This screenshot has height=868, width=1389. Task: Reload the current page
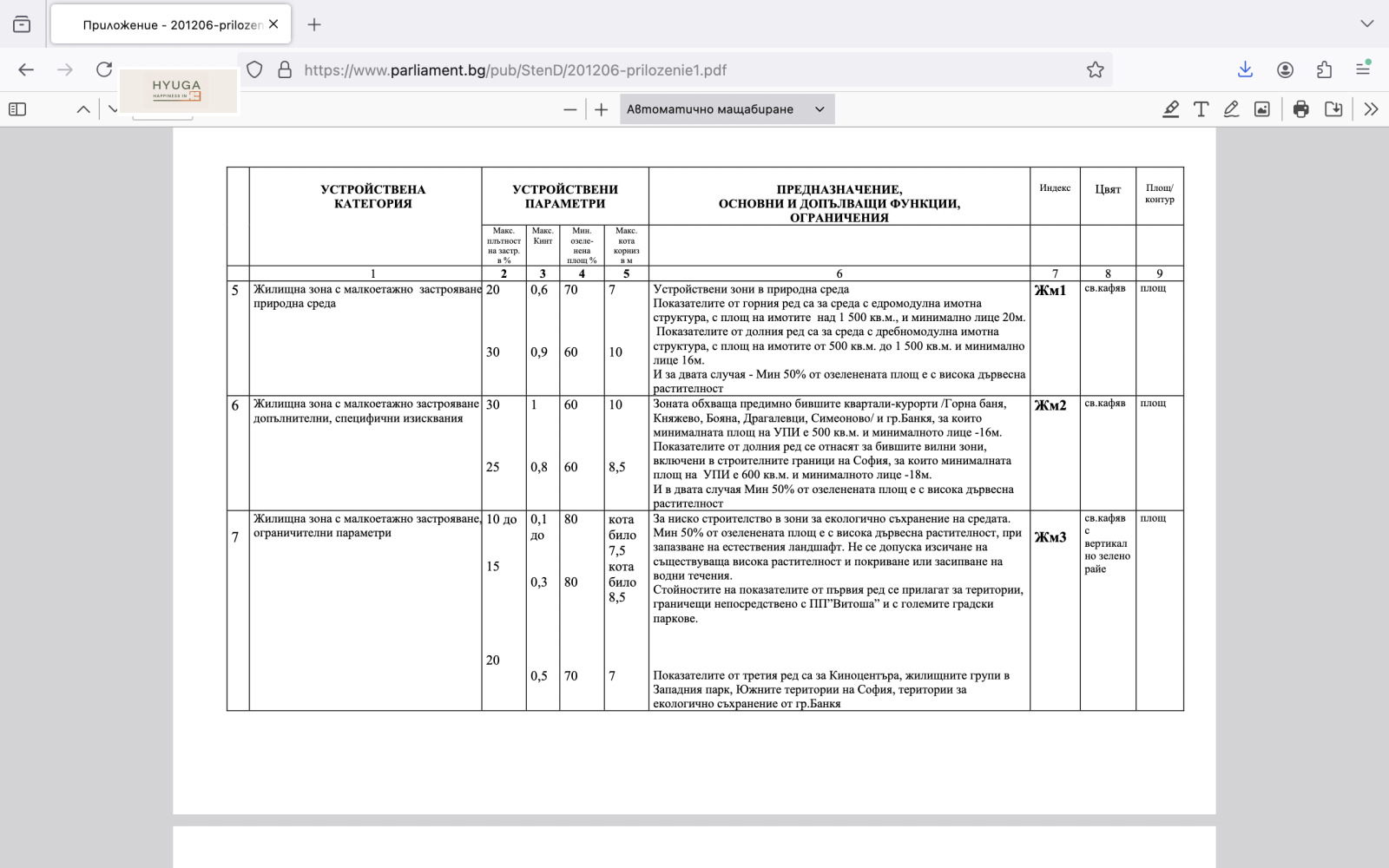point(104,70)
